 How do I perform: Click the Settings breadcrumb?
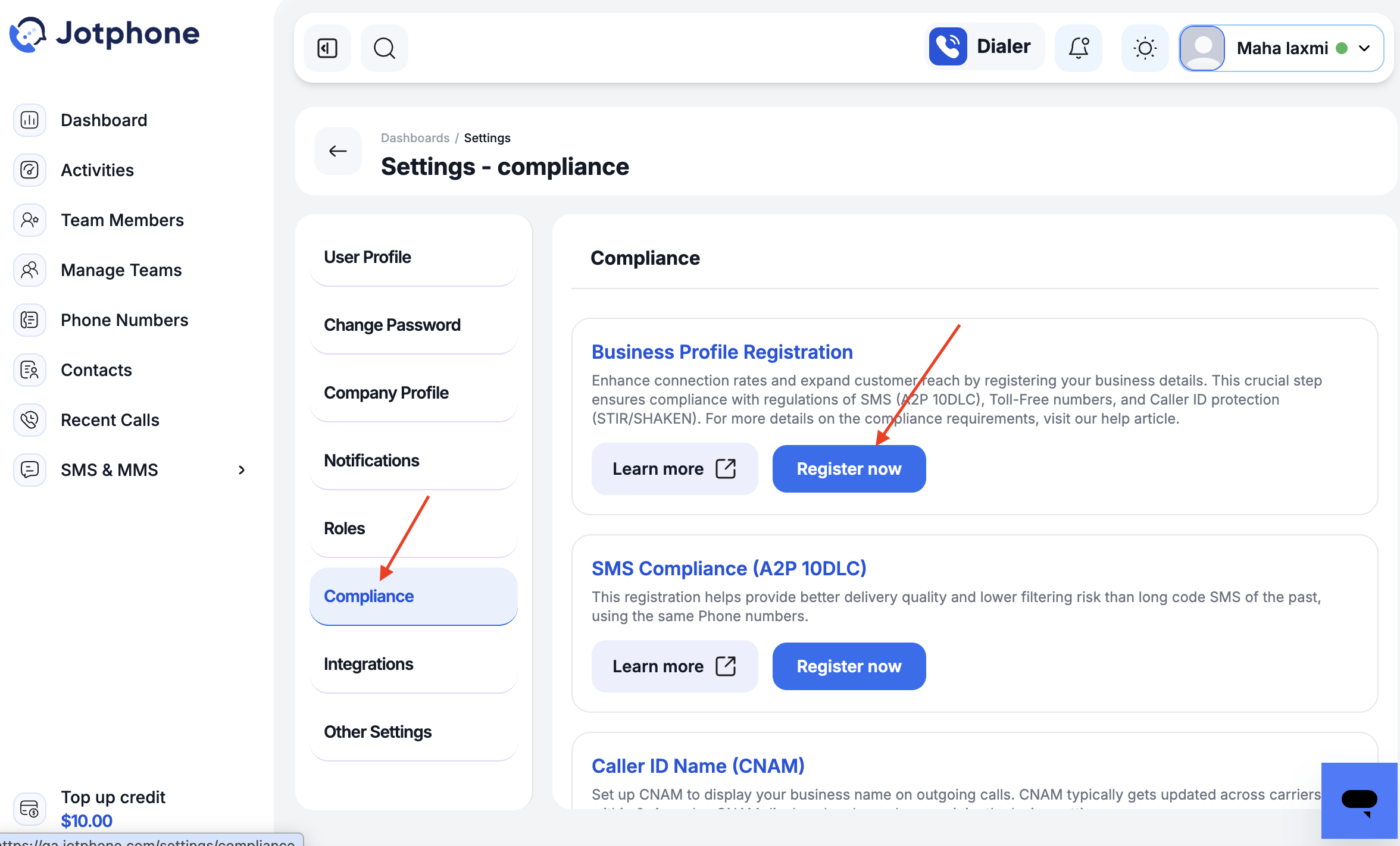click(x=487, y=138)
